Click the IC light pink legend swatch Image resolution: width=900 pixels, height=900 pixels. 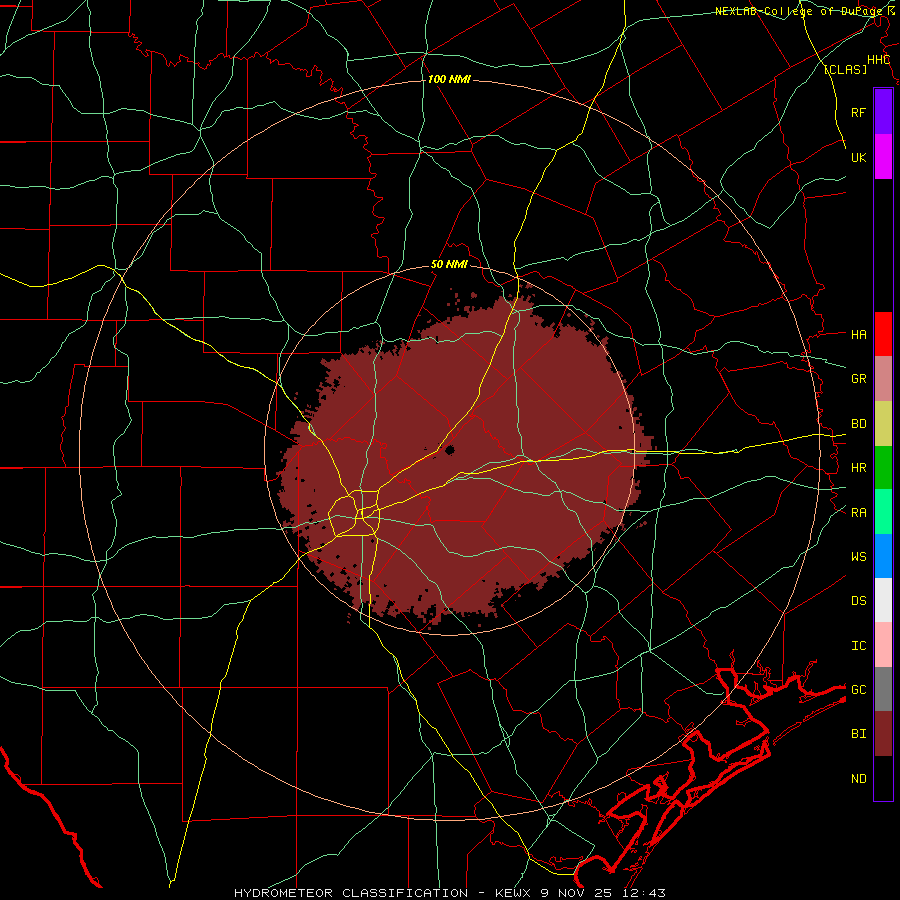pyautogui.click(x=883, y=645)
